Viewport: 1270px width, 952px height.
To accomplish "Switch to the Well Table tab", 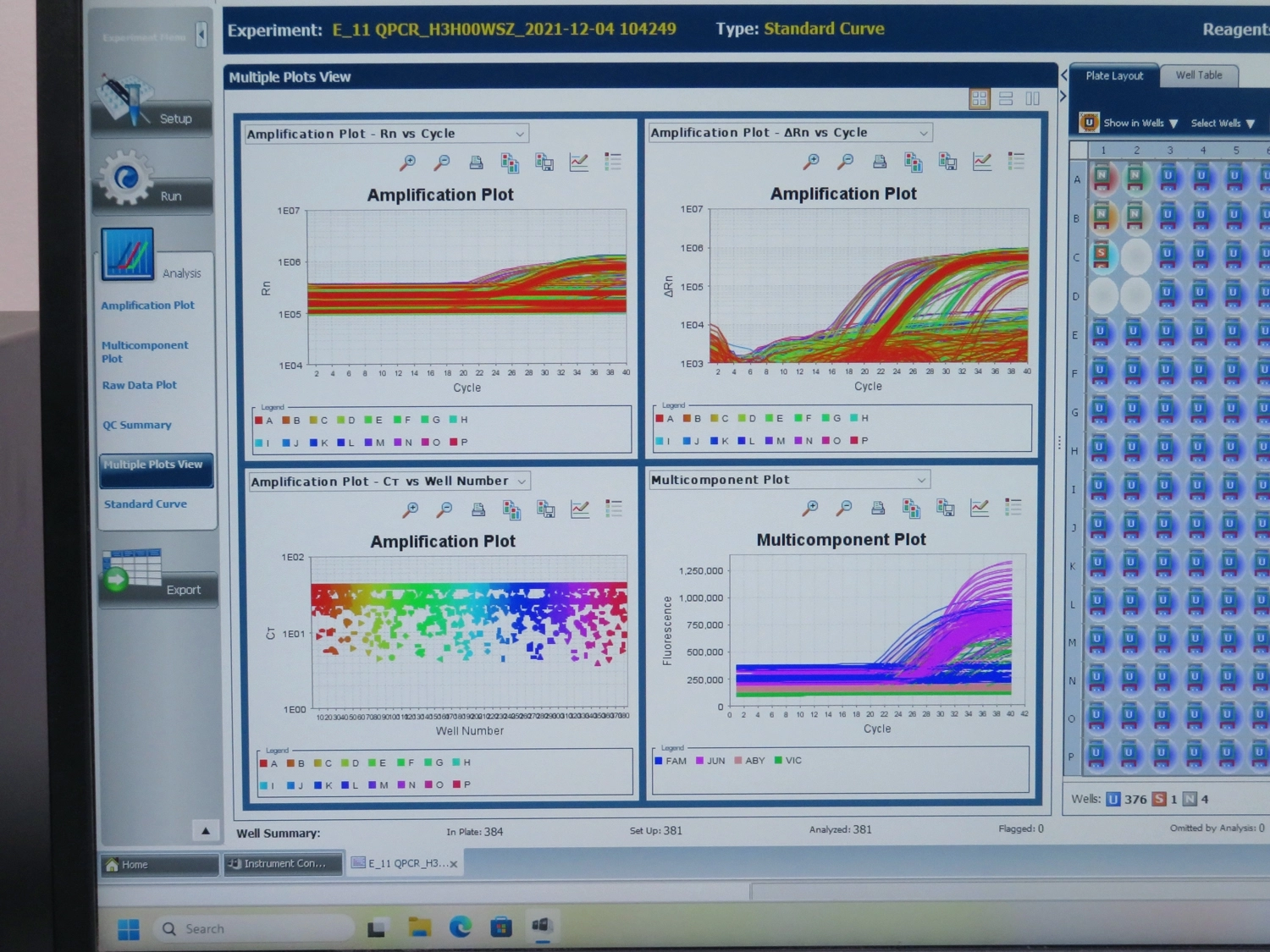I will pyautogui.click(x=1198, y=75).
